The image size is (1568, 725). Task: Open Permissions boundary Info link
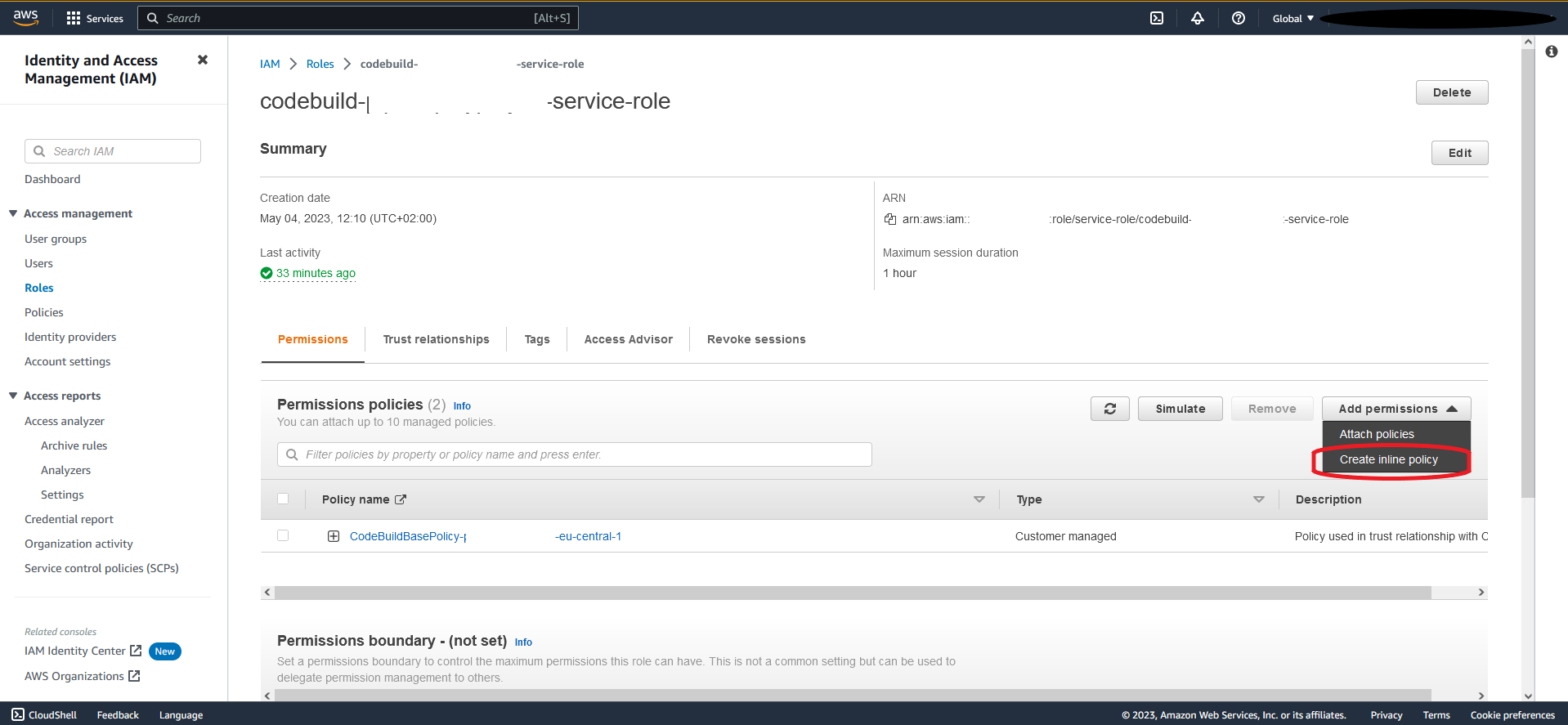coord(523,642)
